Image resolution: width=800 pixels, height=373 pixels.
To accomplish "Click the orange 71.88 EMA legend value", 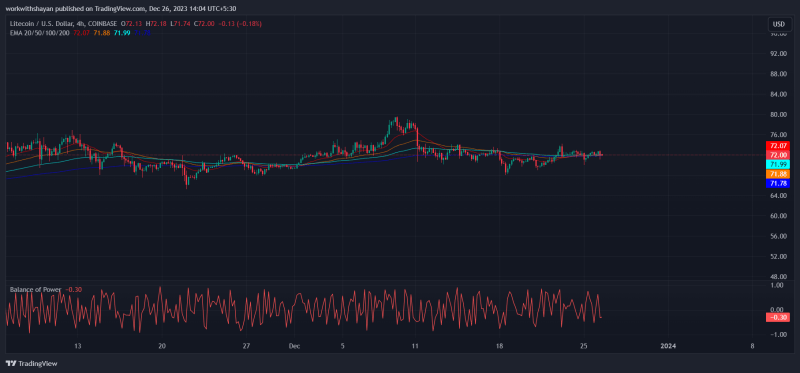I will pos(102,33).
